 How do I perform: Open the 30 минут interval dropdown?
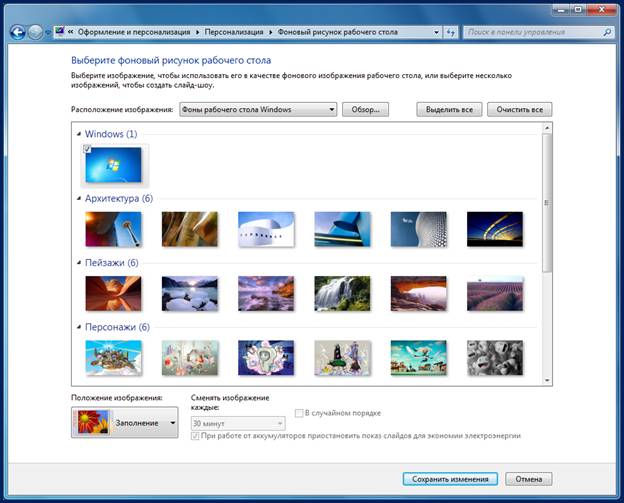tap(238, 423)
